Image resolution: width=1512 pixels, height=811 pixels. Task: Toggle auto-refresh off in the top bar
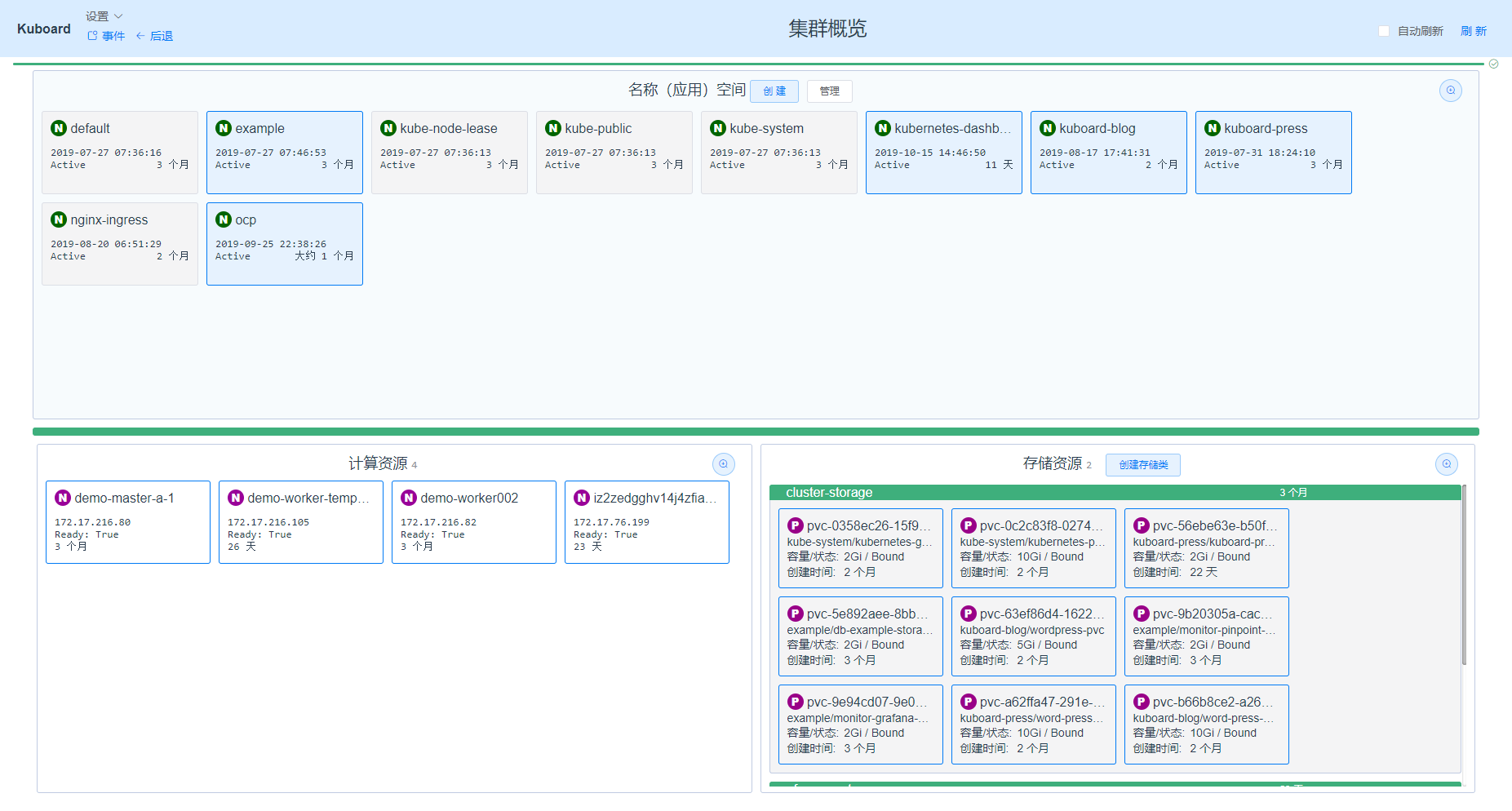pos(1384,30)
